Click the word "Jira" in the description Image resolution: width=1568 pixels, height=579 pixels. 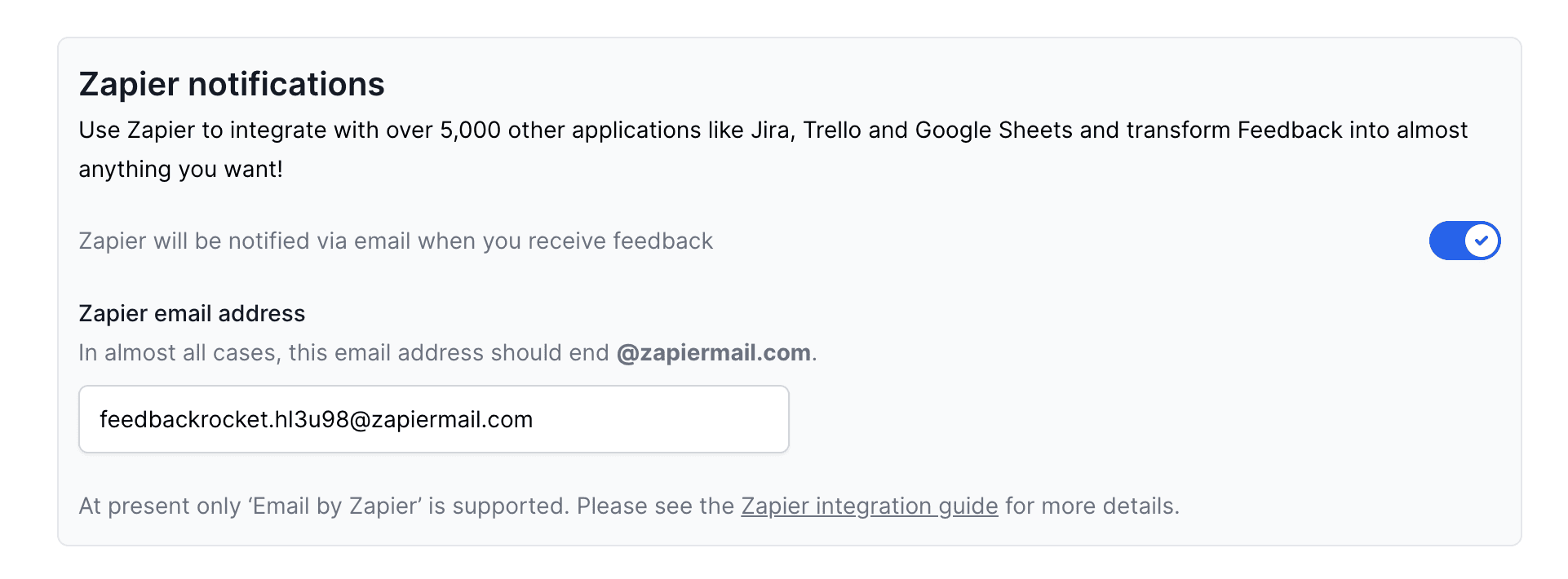[x=768, y=130]
